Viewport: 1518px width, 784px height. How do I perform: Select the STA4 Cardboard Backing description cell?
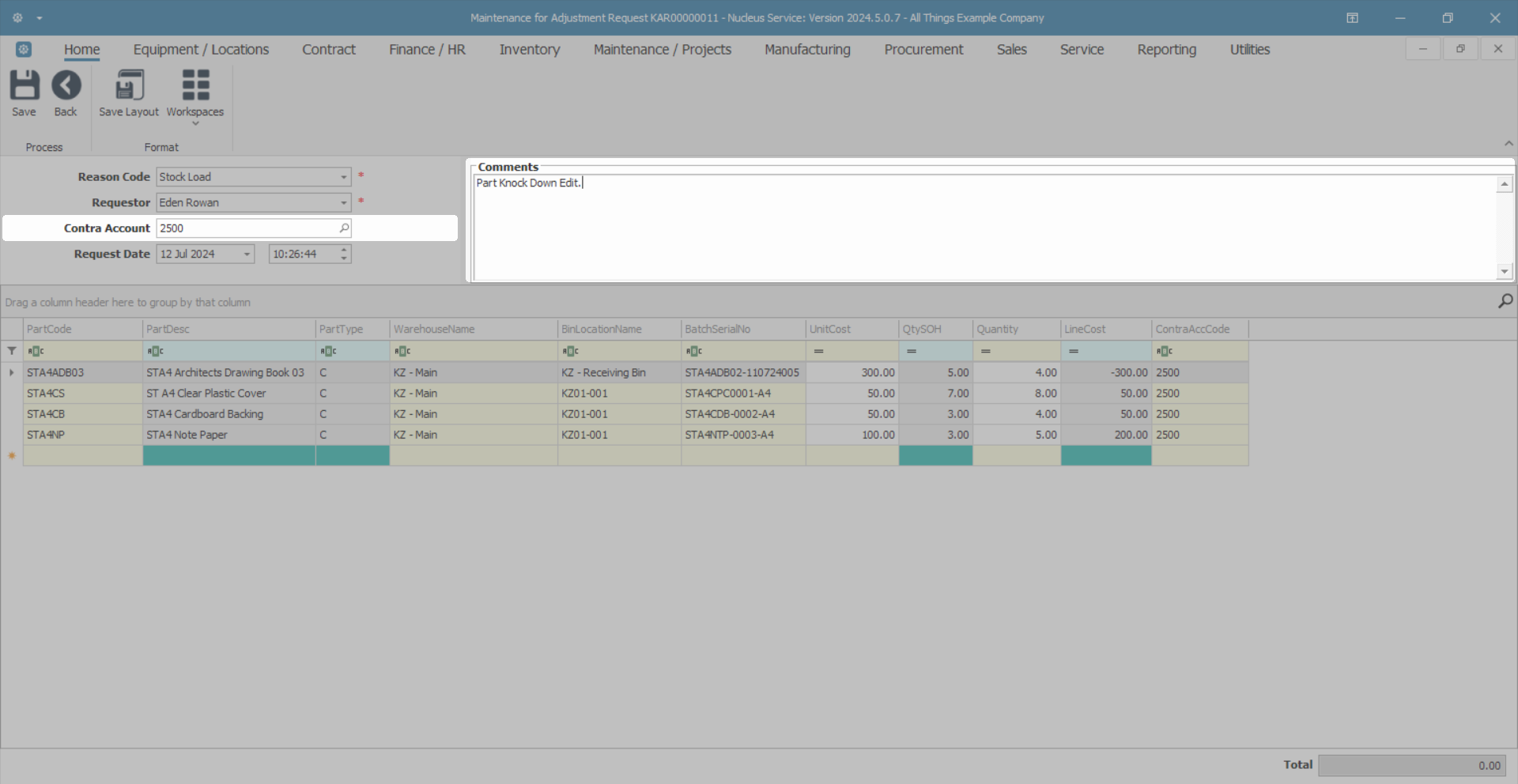(x=229, y=414)
